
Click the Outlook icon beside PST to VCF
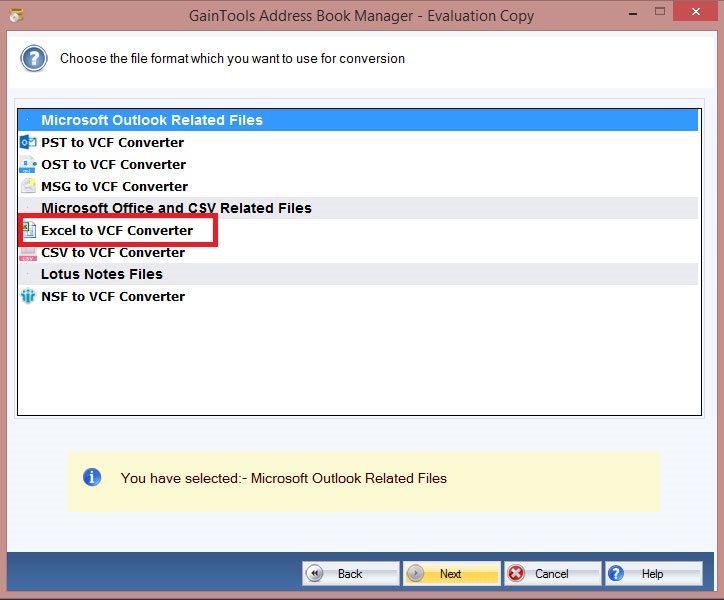tap(28, 142)
